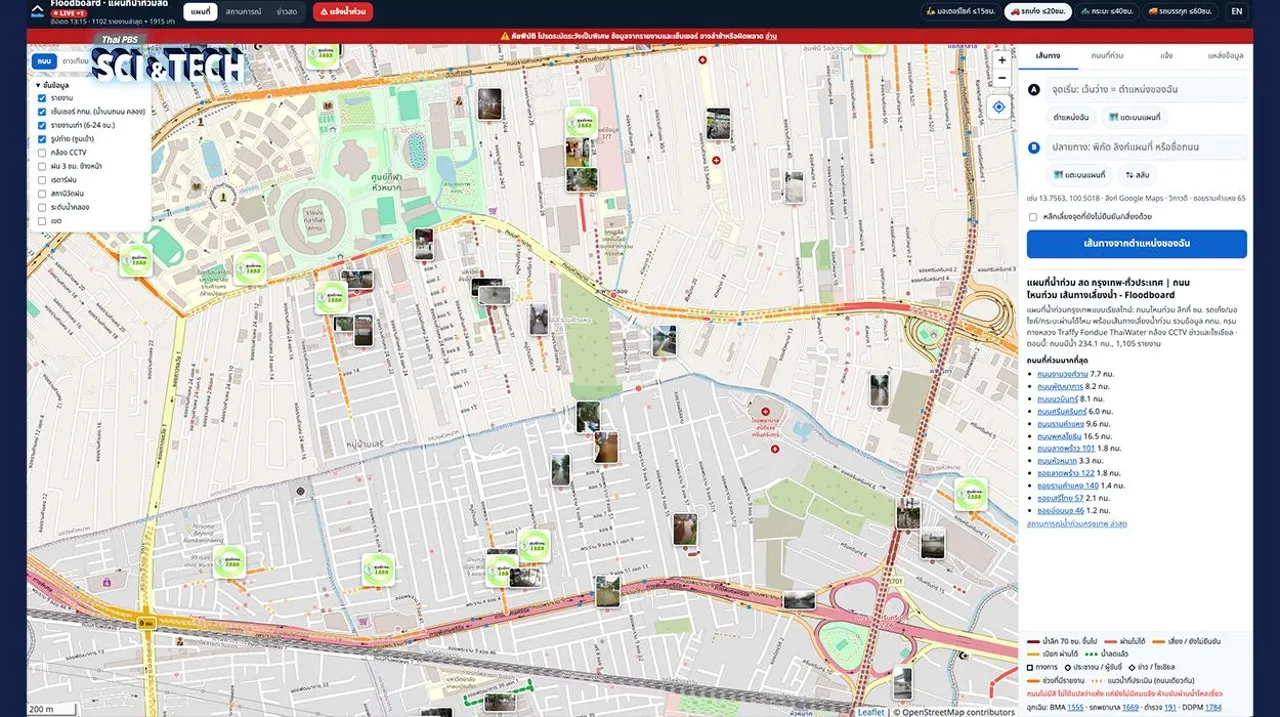
Task: Enable the เรดาร์ฝน layer
Action: point(41,180)
